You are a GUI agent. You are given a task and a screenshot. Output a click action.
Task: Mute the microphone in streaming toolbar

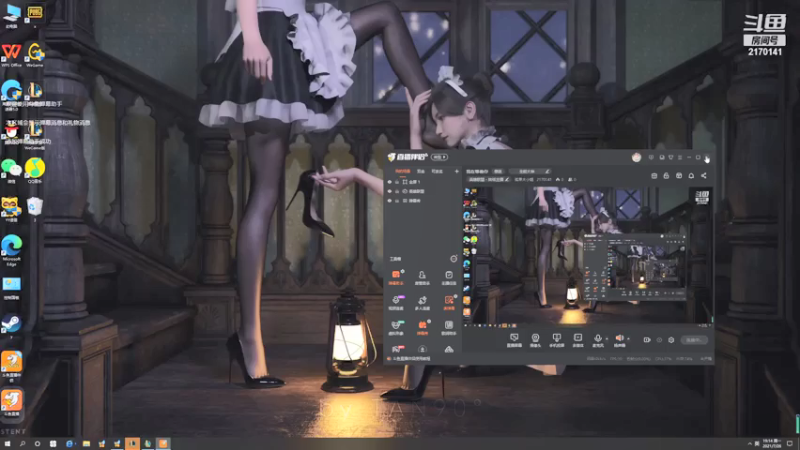click(597, 340)
